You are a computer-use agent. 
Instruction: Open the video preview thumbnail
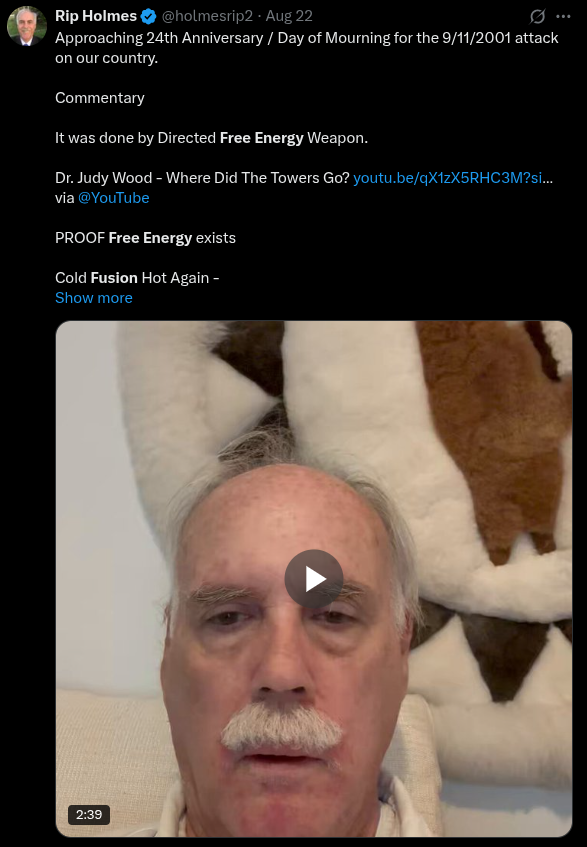pyautogui.click(x=314, y=579)
